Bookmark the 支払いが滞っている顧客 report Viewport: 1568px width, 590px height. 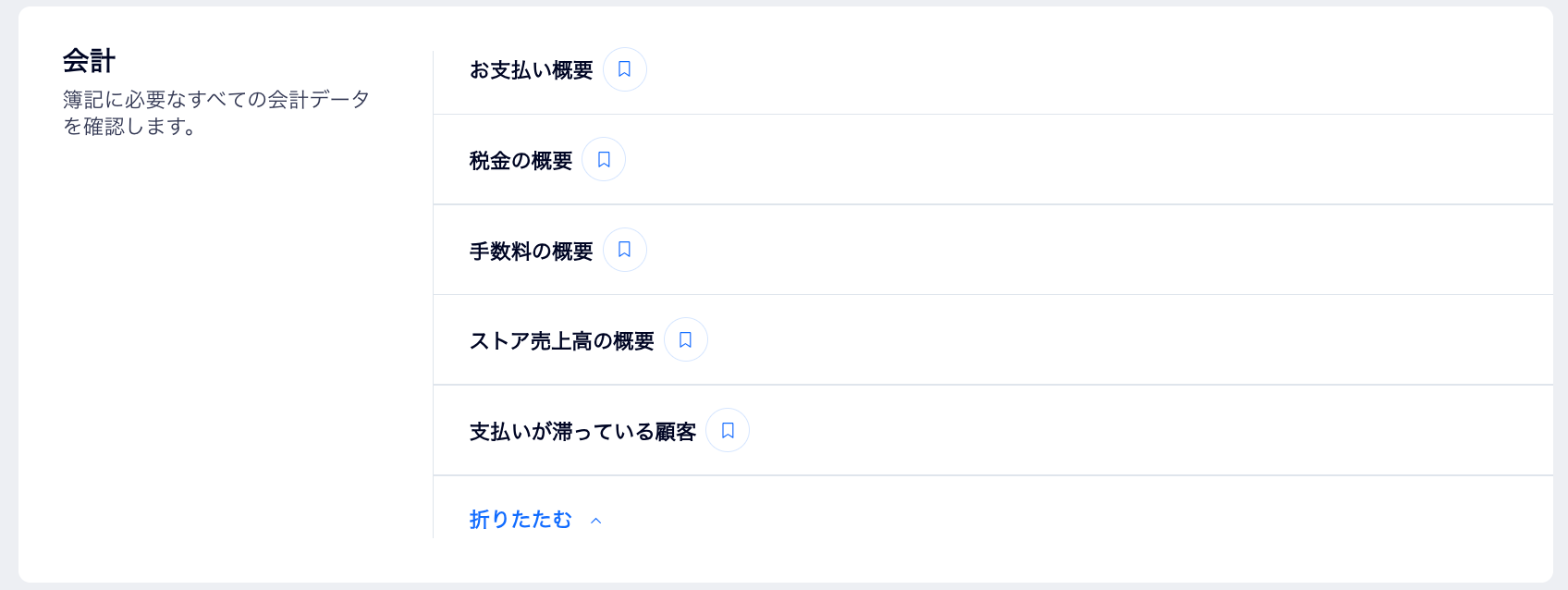(727, 429)
